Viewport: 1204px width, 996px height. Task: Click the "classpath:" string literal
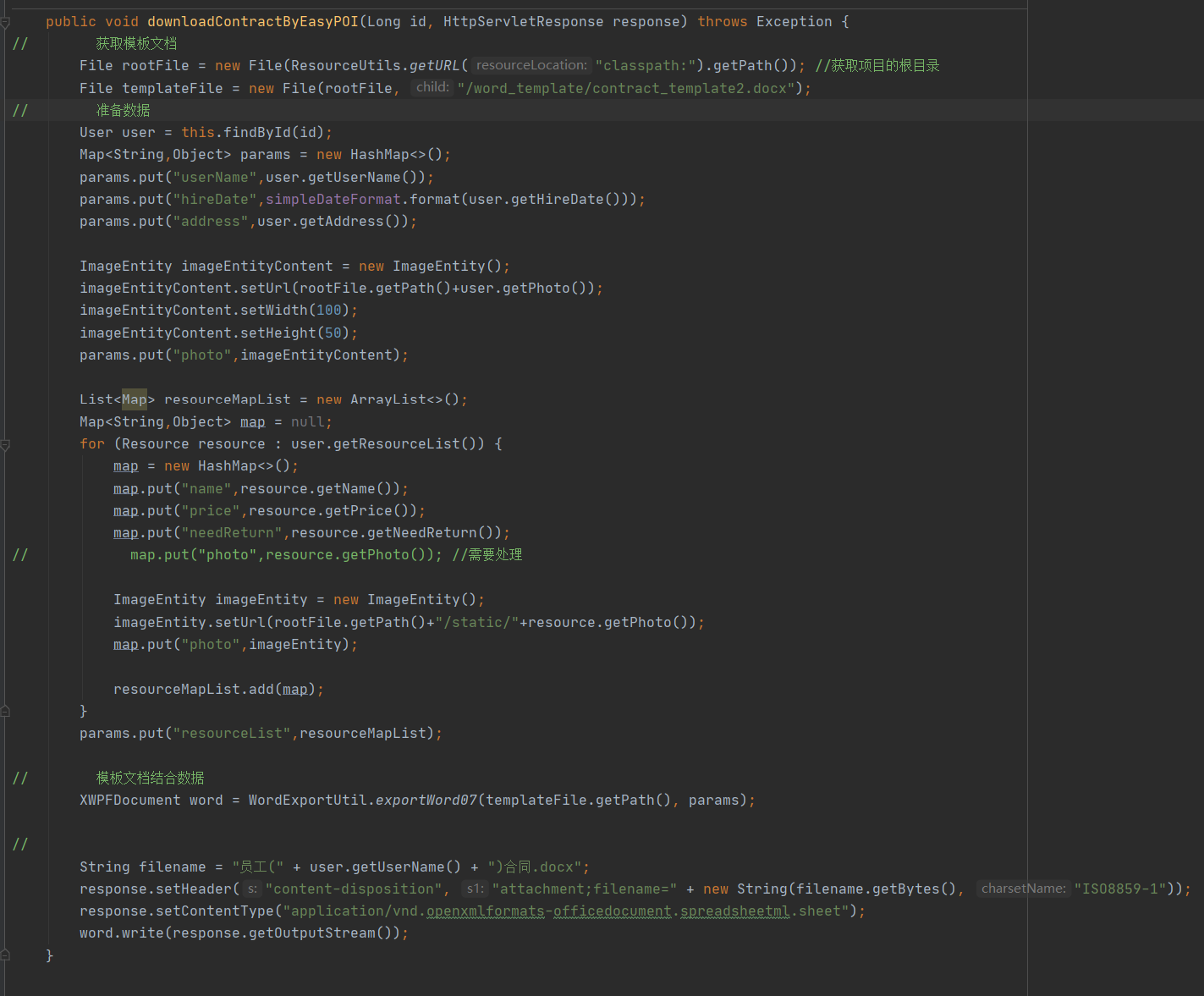click(x=646, y=66)
